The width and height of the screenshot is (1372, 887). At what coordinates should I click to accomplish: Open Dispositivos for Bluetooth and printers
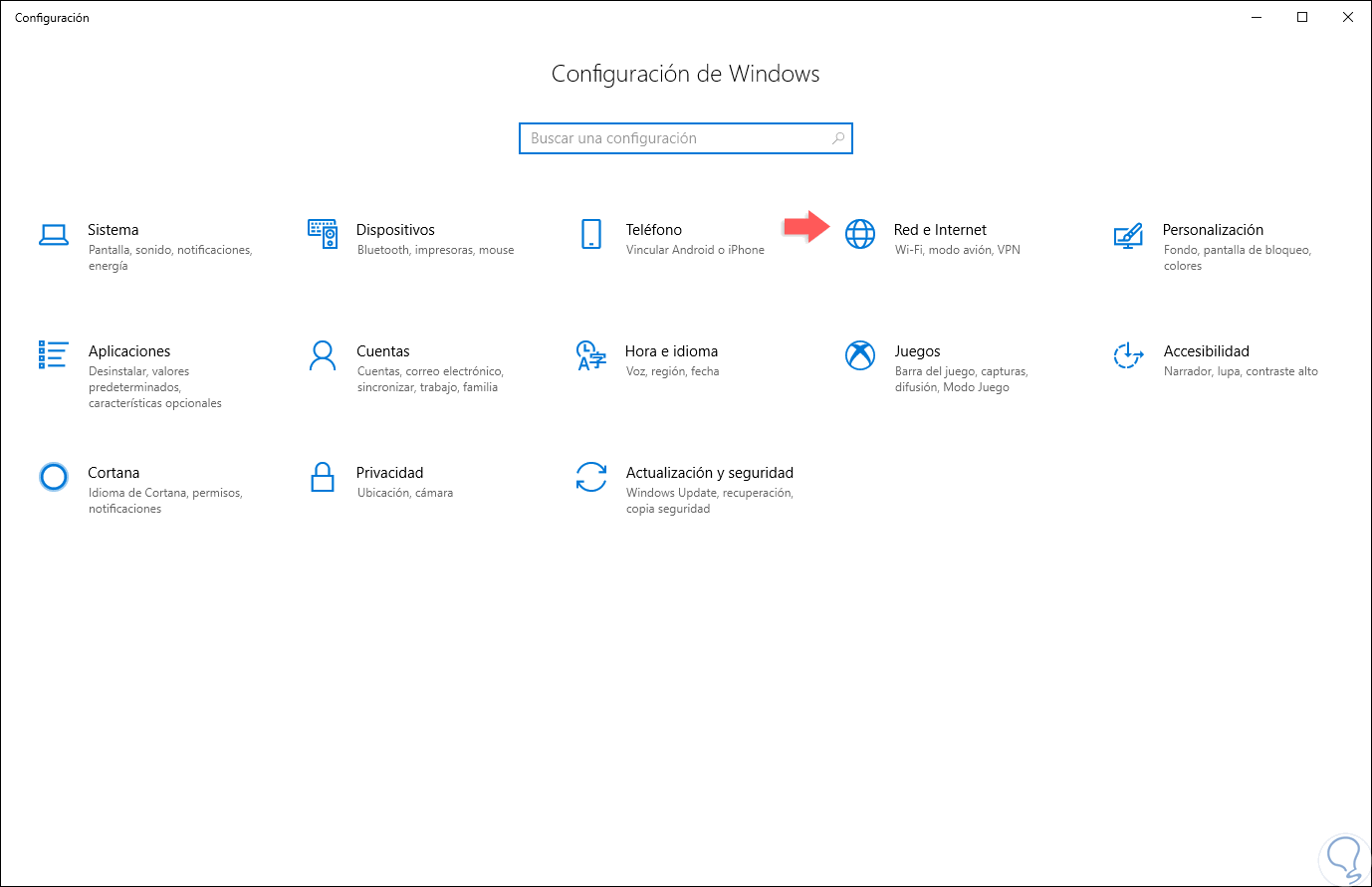(322, 236)
